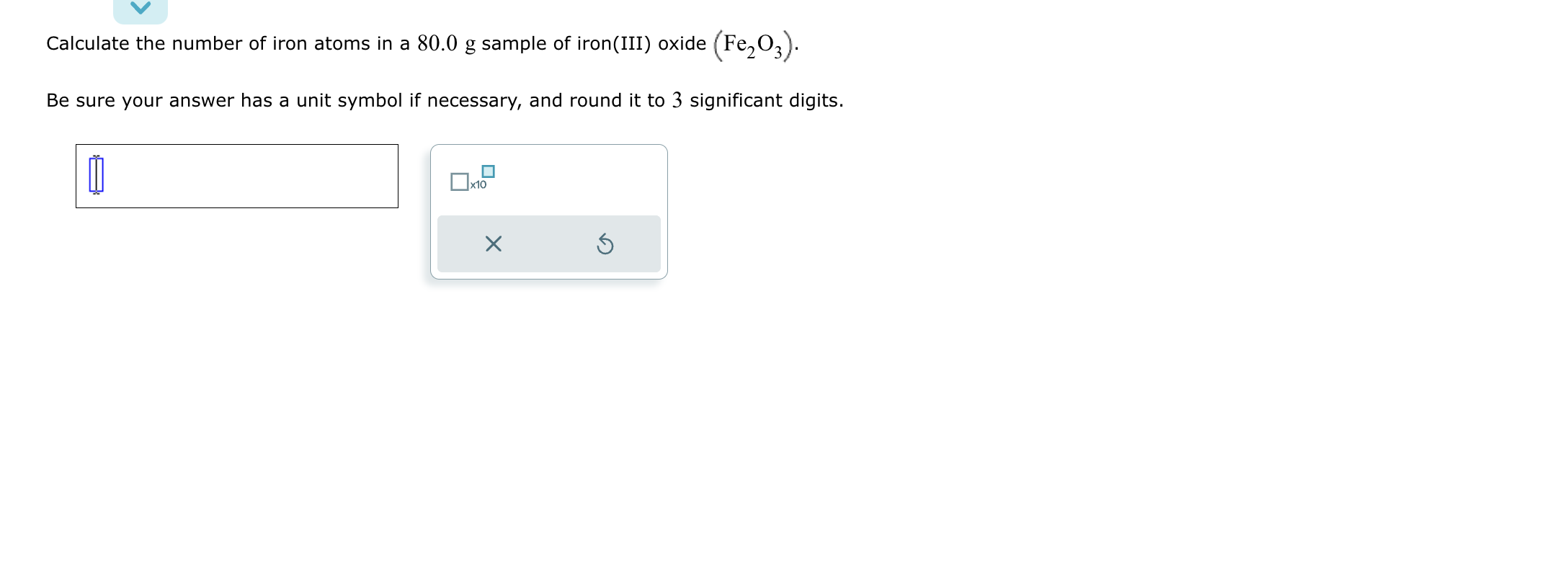
Task: Click inside the answer entry box
Action: pos(238,176)
